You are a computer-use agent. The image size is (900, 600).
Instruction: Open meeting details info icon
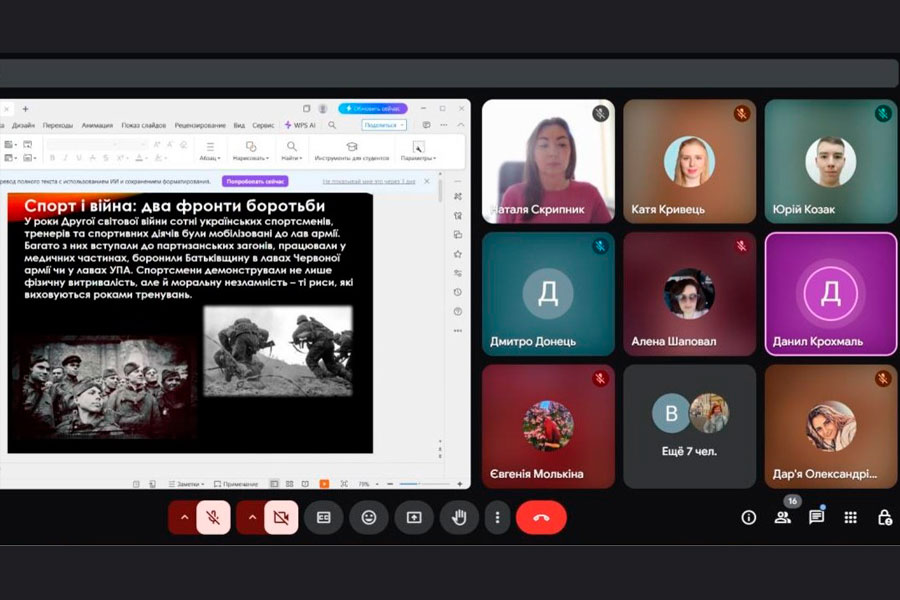[748, 517]
